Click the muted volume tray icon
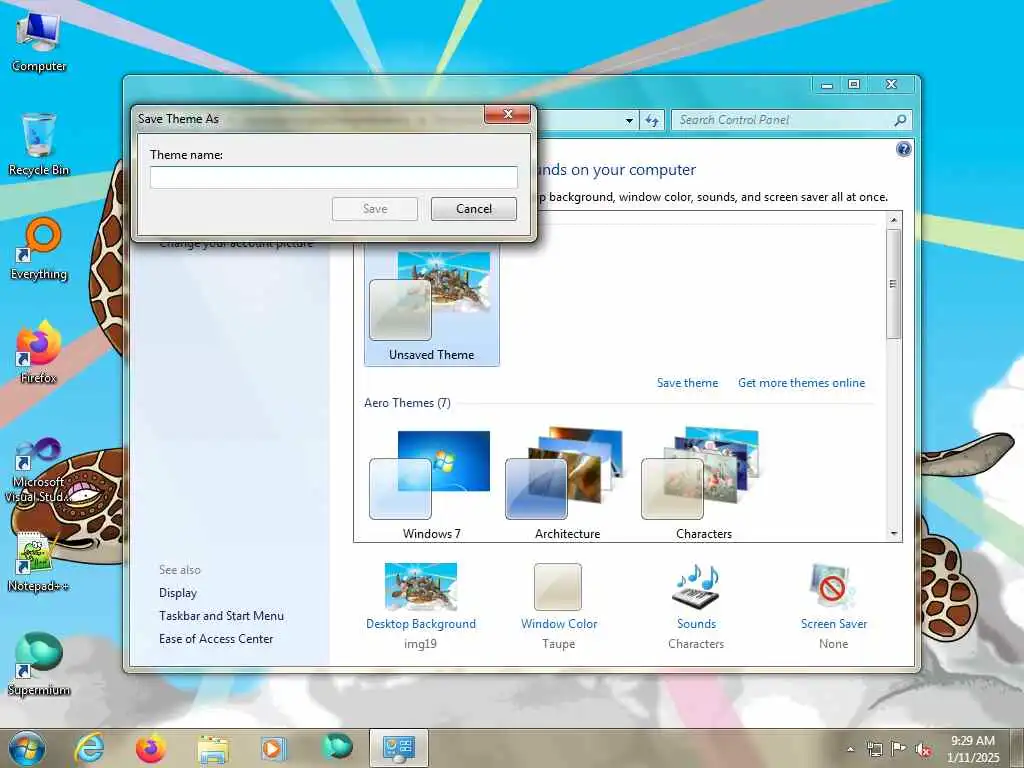 point(923,750)
